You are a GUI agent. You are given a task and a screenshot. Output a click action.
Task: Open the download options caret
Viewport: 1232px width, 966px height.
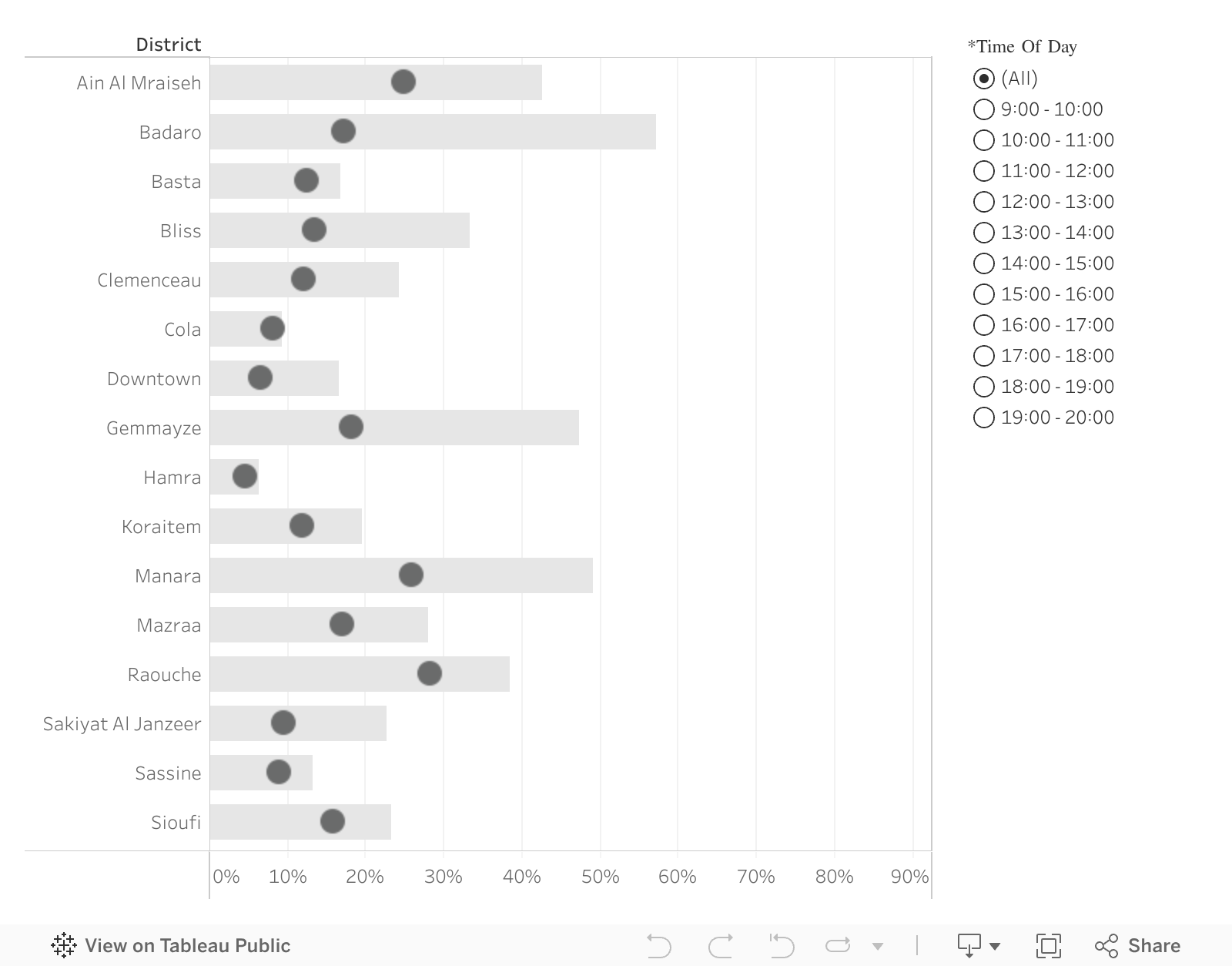995,946
